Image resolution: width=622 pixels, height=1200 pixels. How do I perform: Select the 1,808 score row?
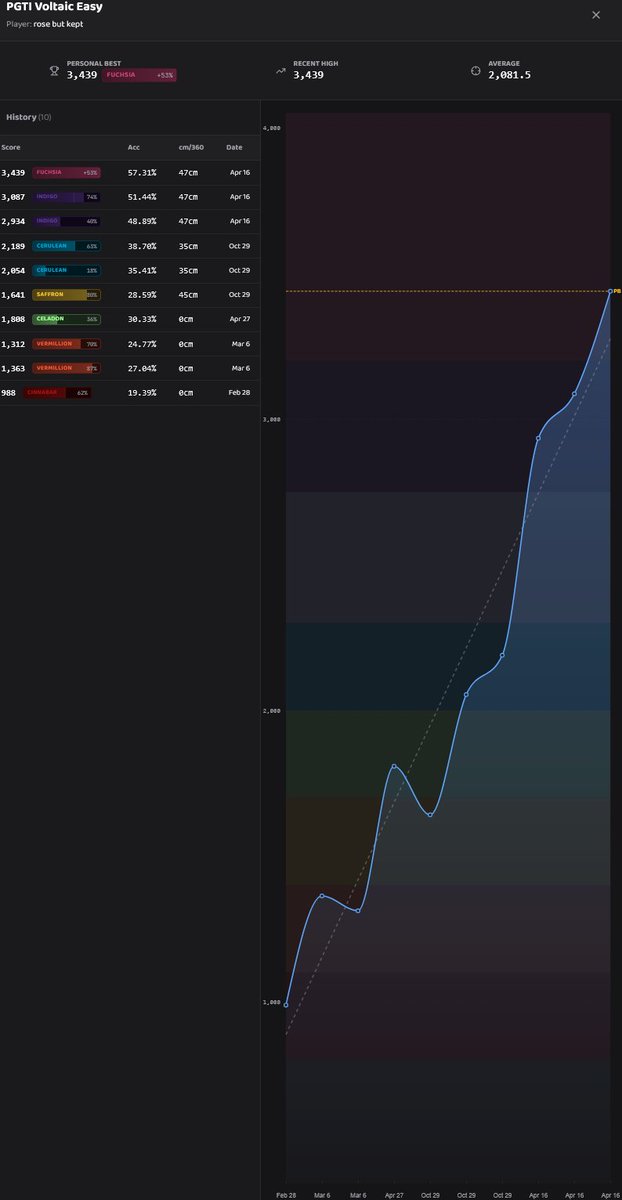(x=130, y=319)
